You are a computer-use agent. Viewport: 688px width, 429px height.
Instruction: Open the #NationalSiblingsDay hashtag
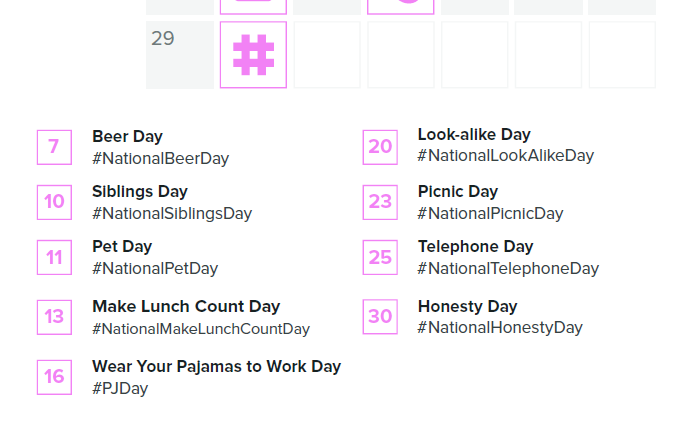[172, 214]
